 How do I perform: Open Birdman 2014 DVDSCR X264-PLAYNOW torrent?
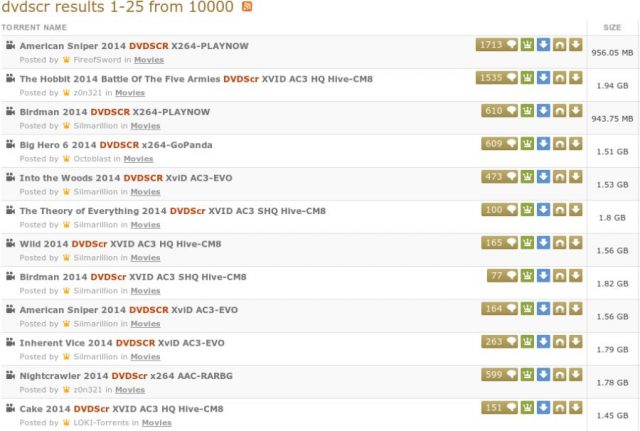[x=115, y=112]
